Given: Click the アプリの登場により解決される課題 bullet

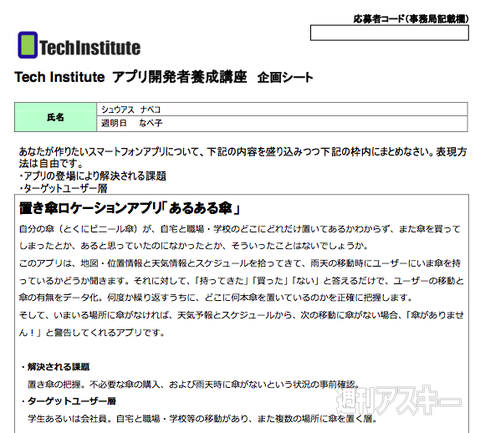Looking at the screenshot, I should coord(92,176).
